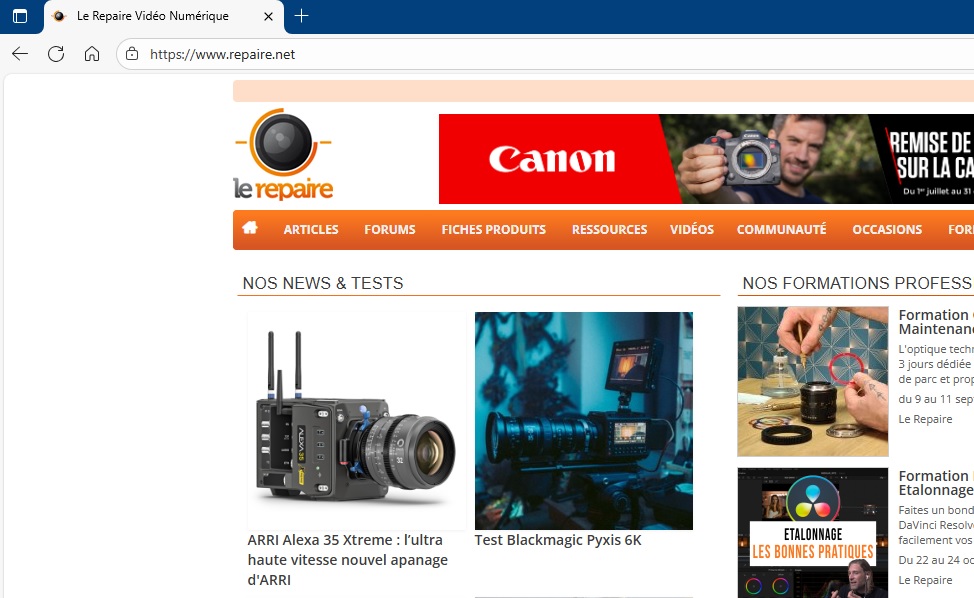Click the Canon advertisement banner
The width and height of the screenshot is (974, 598).
click(706, 159)
